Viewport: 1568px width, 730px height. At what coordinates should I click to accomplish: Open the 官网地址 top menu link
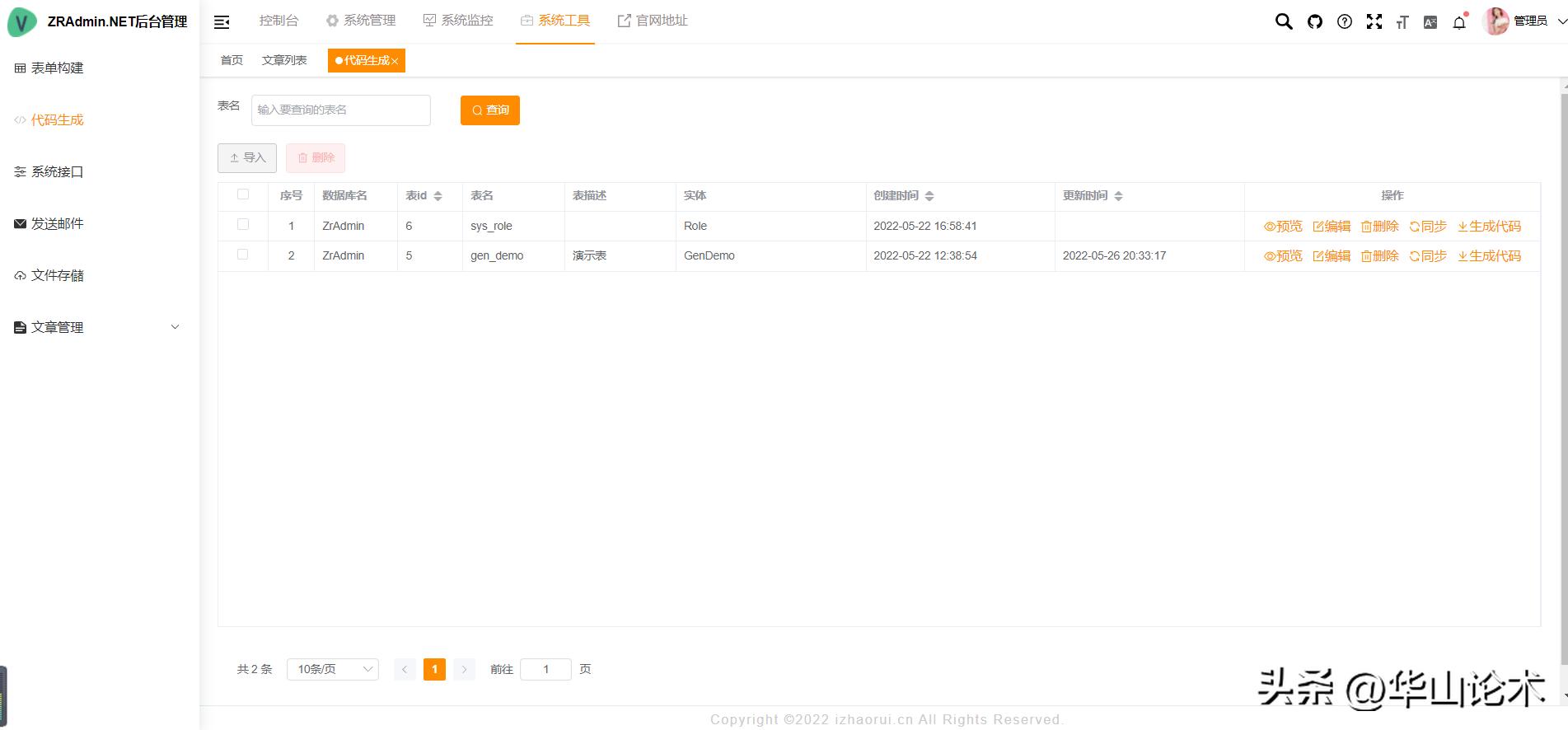pos(653,21)
